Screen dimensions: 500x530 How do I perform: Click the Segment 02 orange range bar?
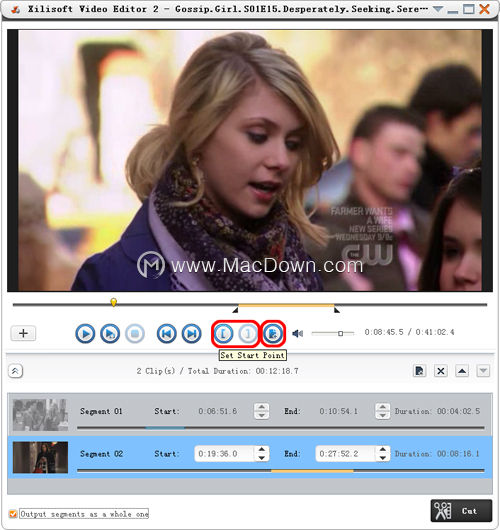[x=312, y=470]
